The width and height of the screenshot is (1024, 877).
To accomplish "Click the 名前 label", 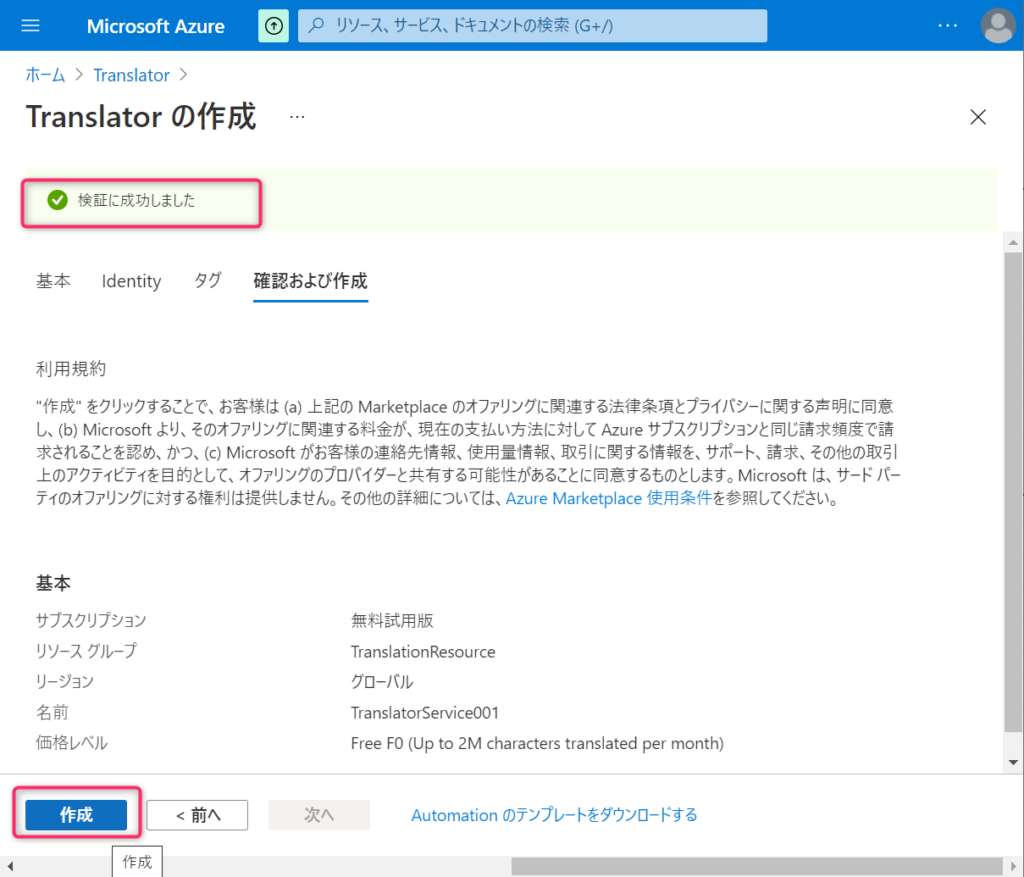I will pos(52,712).
